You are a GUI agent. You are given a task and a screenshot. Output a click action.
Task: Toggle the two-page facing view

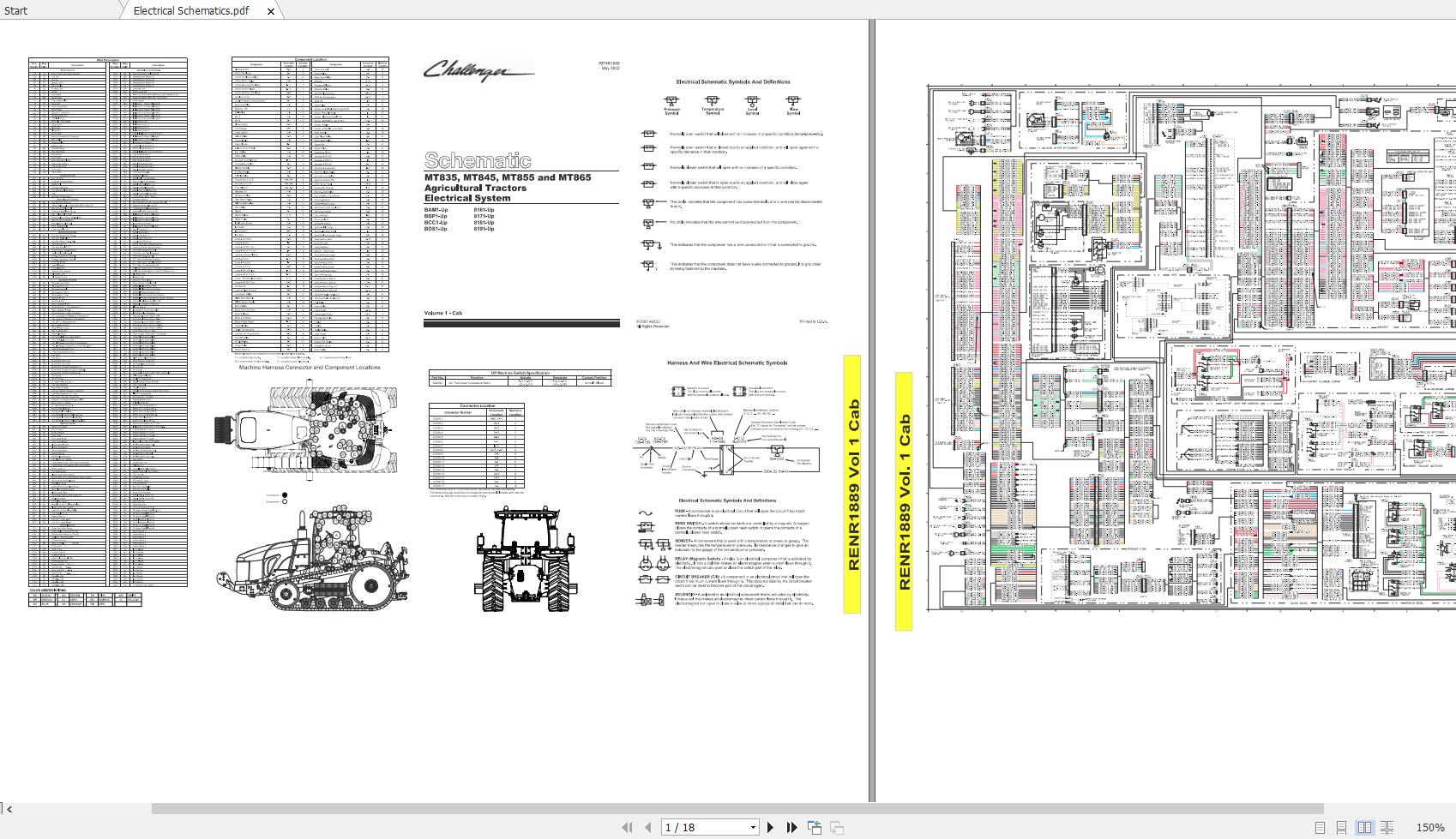click(1363, 827)
